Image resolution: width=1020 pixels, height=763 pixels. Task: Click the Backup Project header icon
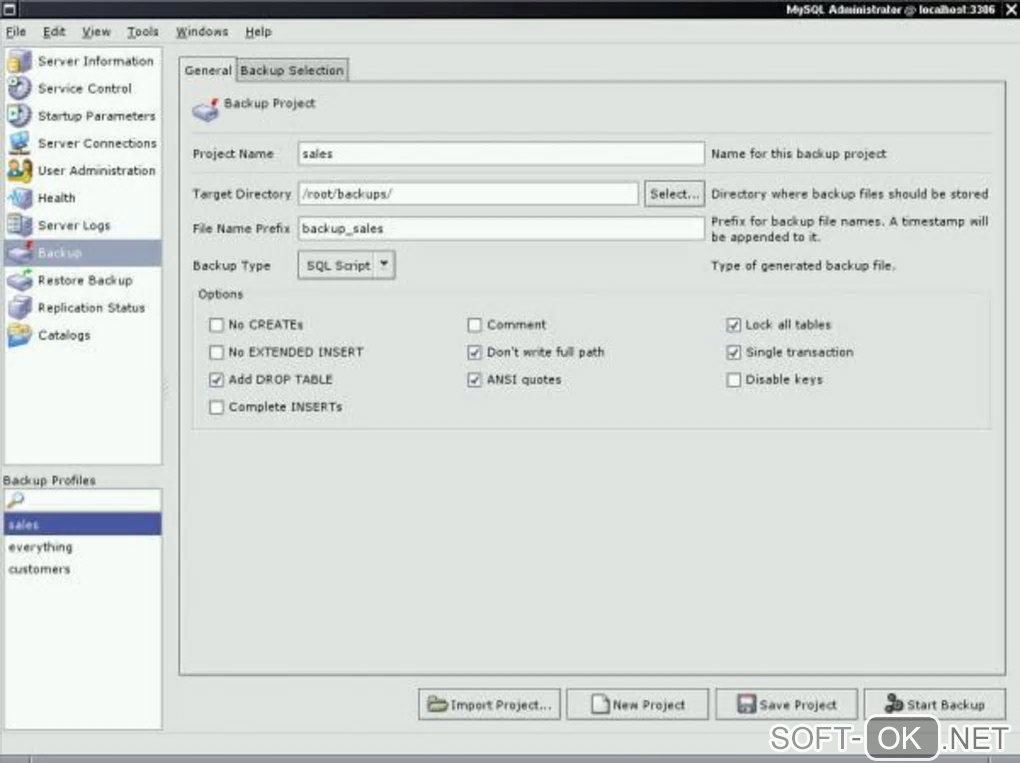tap(206, 110)
